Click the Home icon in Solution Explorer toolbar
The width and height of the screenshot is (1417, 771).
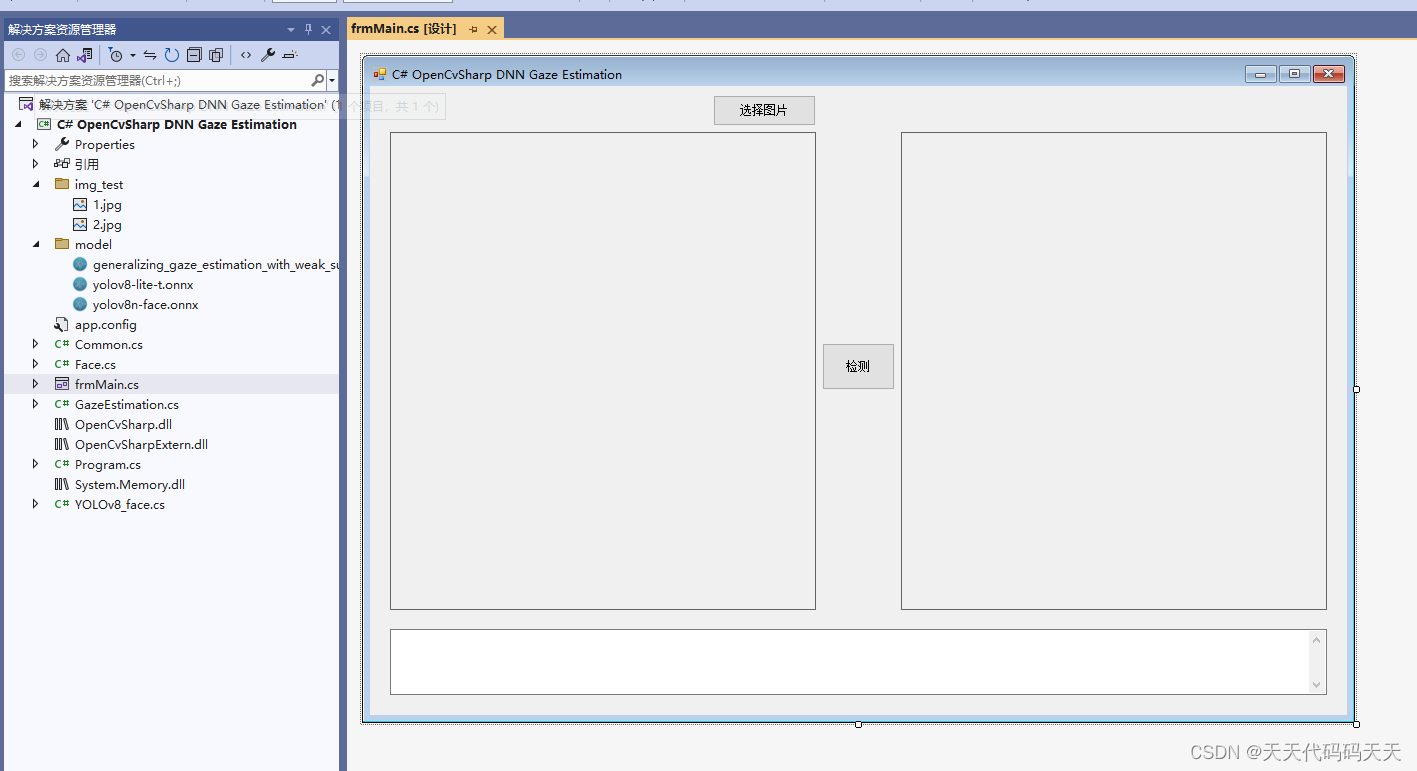63,55
